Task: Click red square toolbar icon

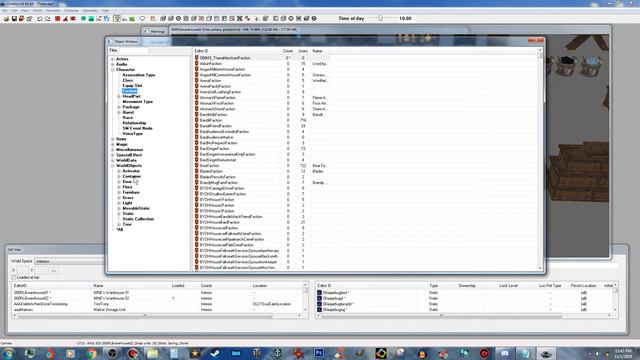Action: pyautogui.click(x=58, y=19)
